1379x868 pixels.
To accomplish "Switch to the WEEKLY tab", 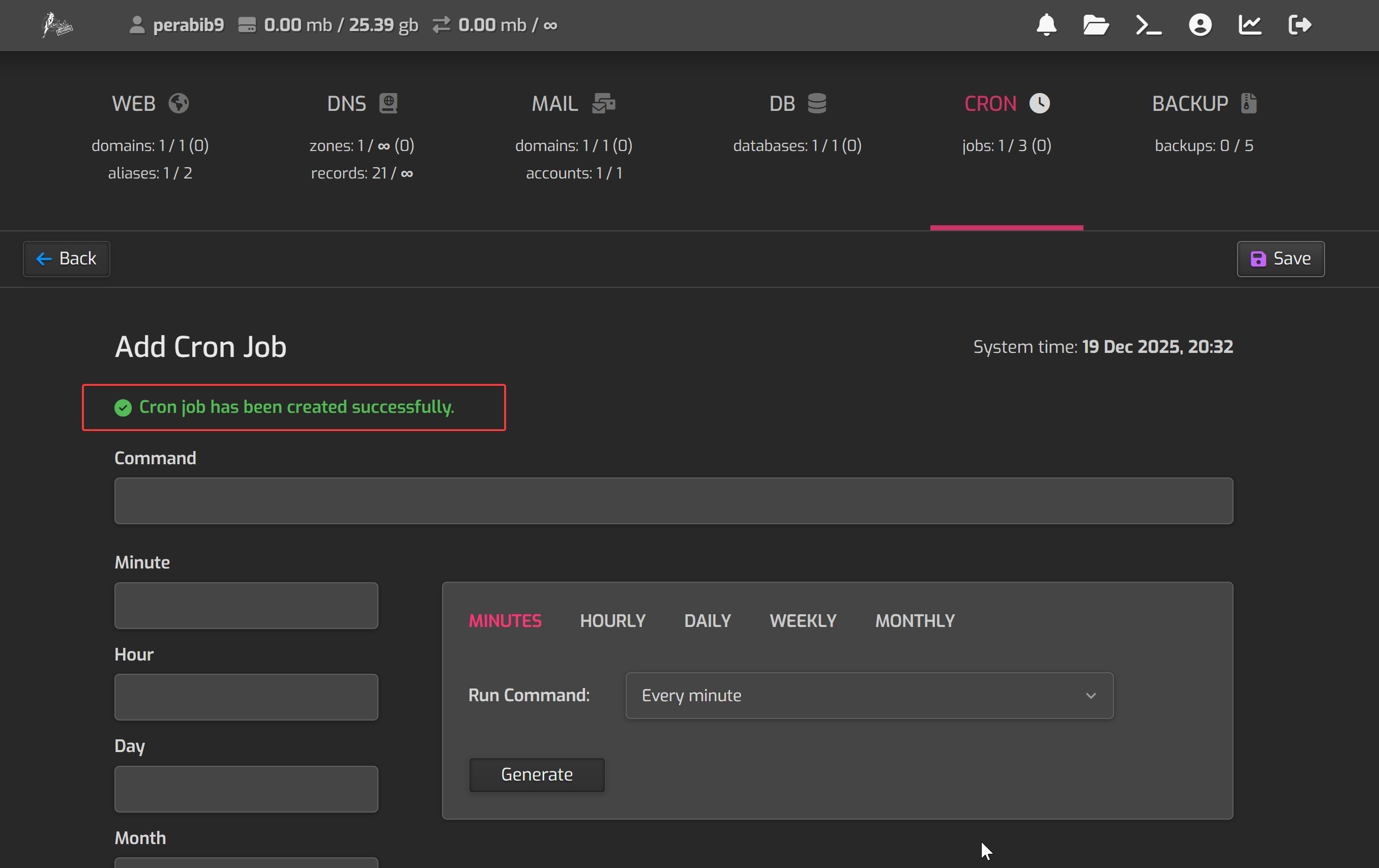I will (802, 621).
